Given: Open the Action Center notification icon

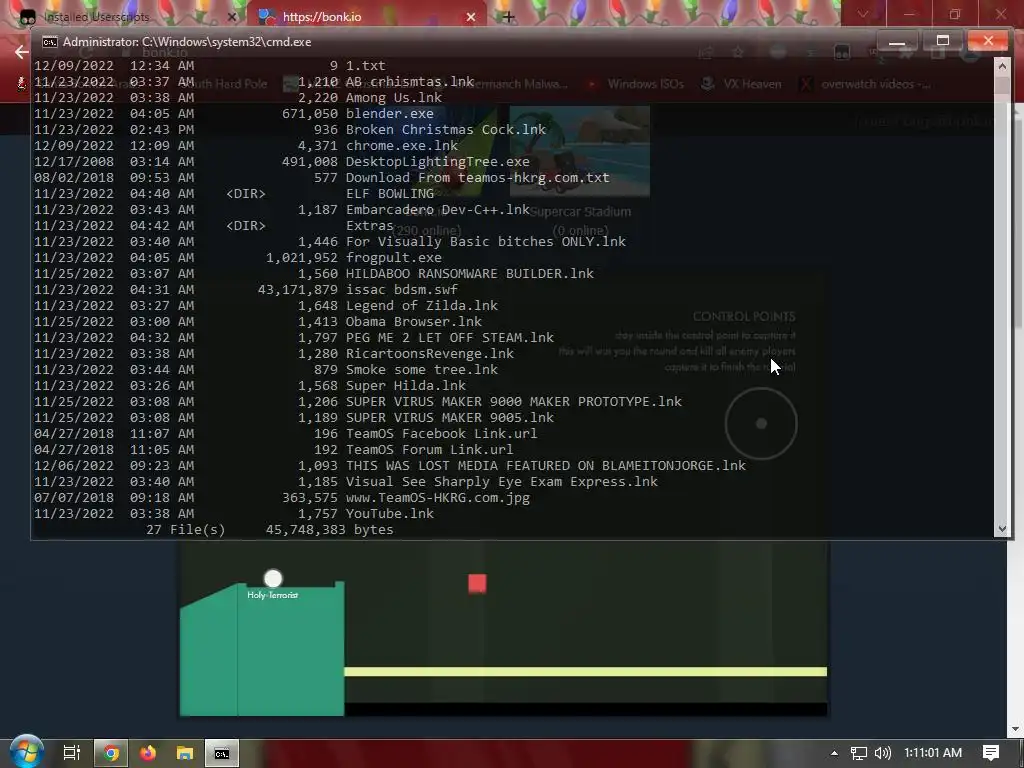Looking at the screenshot, I should coord(991,753).
